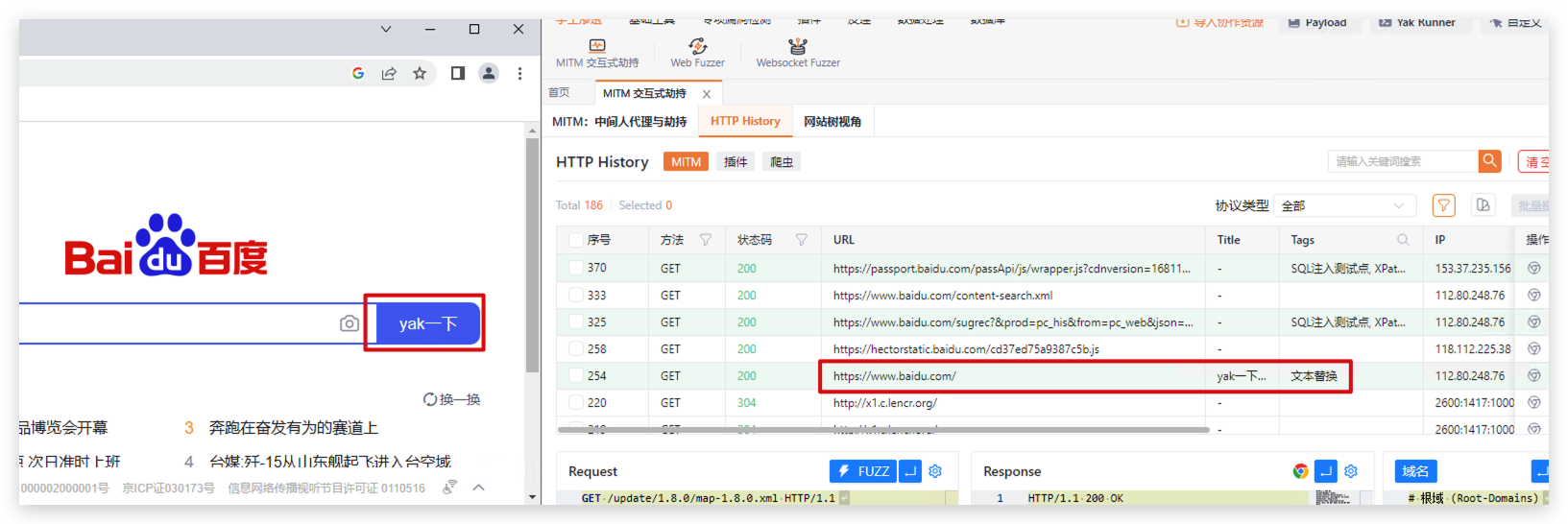The image size is (1568, 524).
Task: Click the orange filter funnel icon
Action: [x=1443, y=205]
